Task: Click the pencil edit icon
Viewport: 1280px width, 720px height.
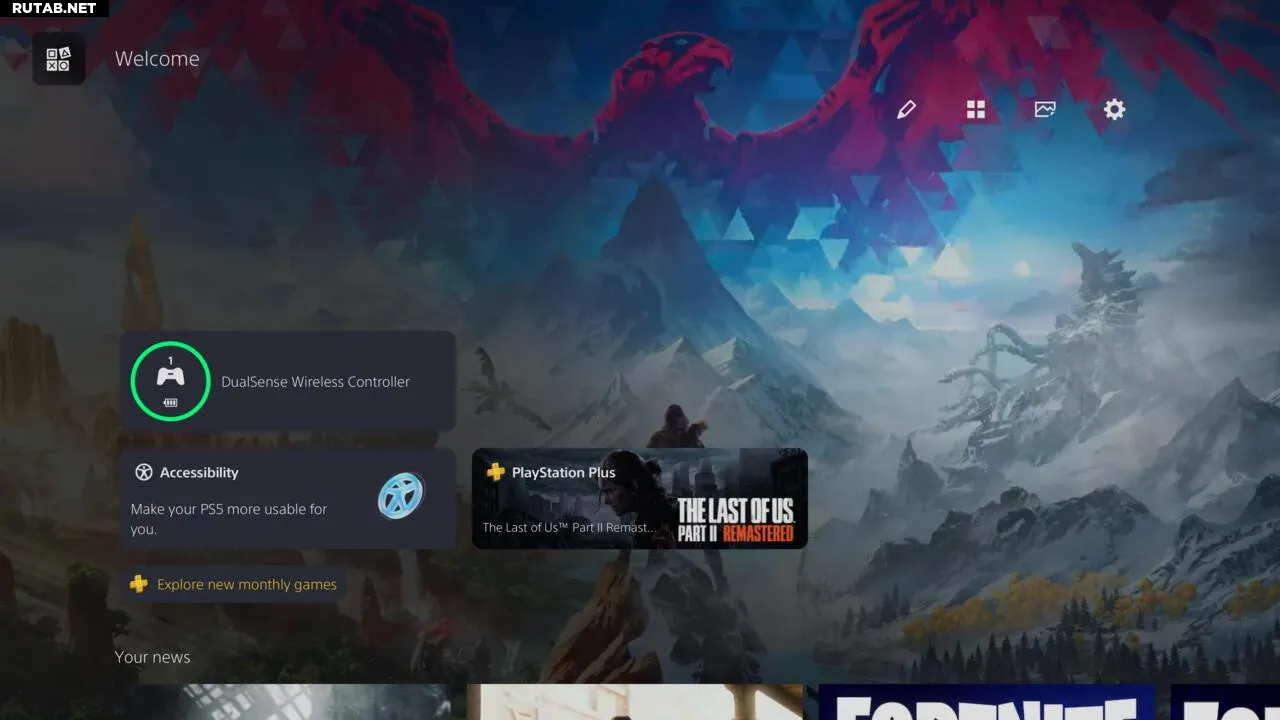Action: click(x=906, y=110)
